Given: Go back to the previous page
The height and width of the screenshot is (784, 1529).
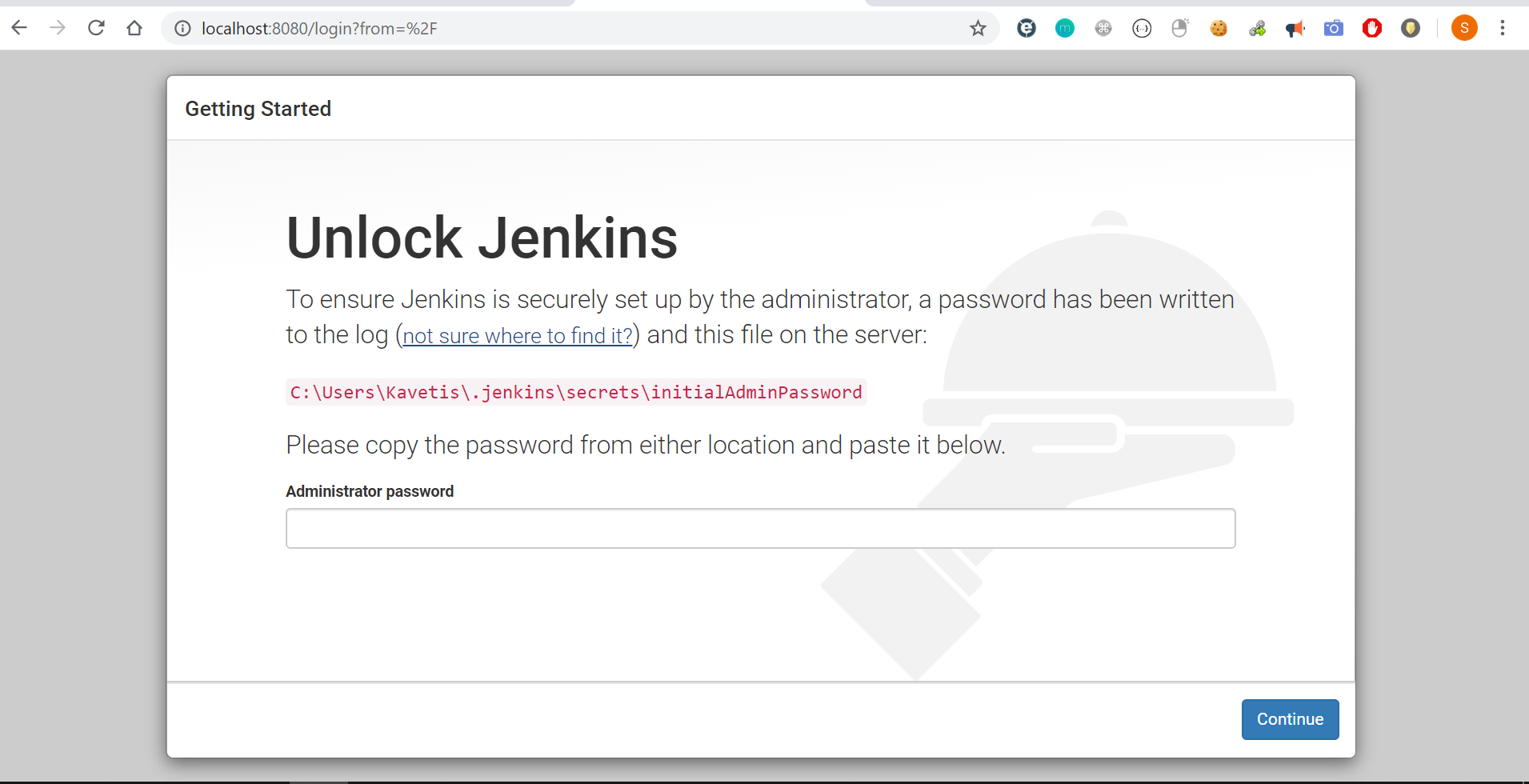Looking at the screenshot, I should click(x=20, y=29).
